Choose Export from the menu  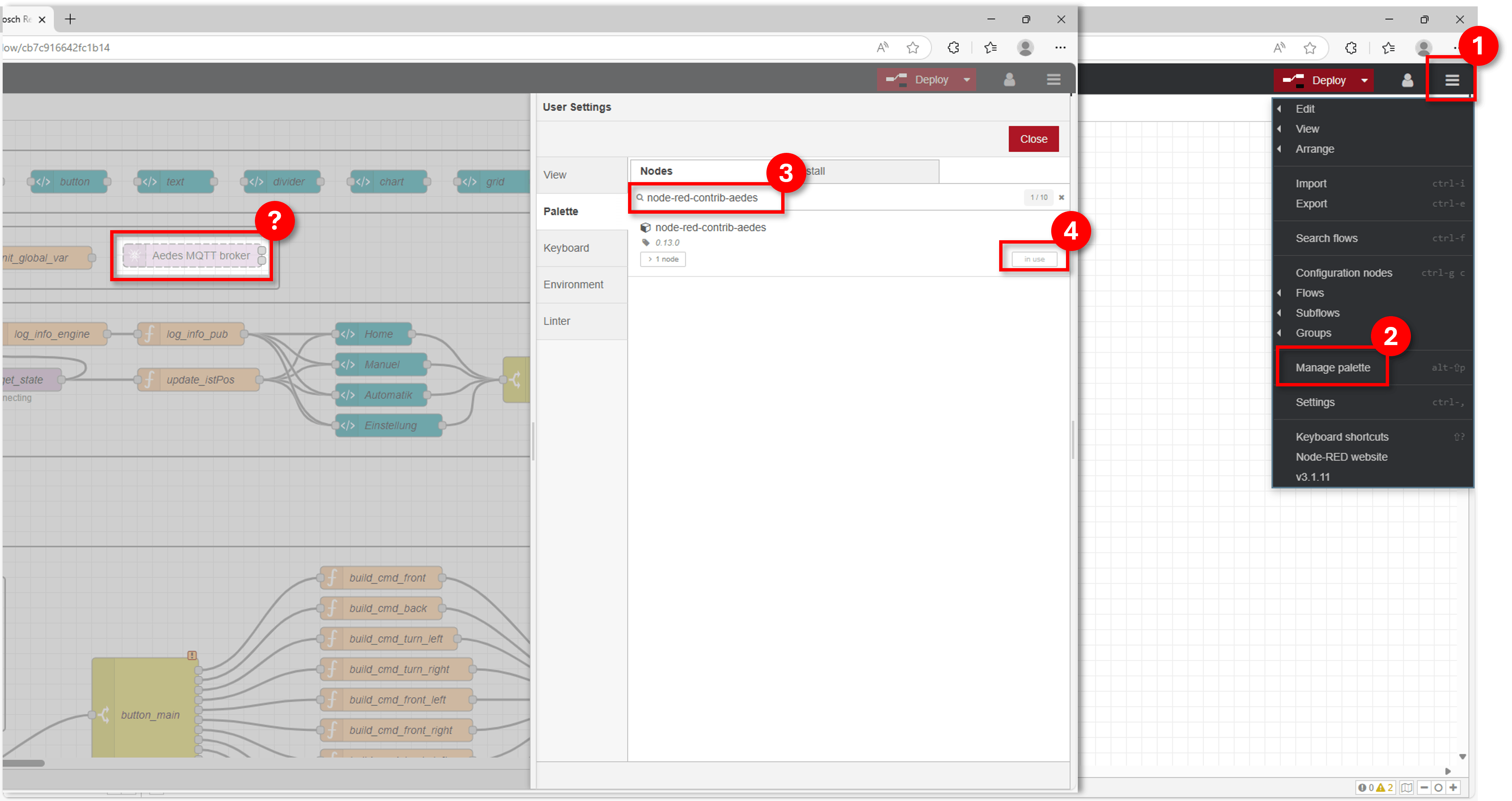click(1372, 203)
